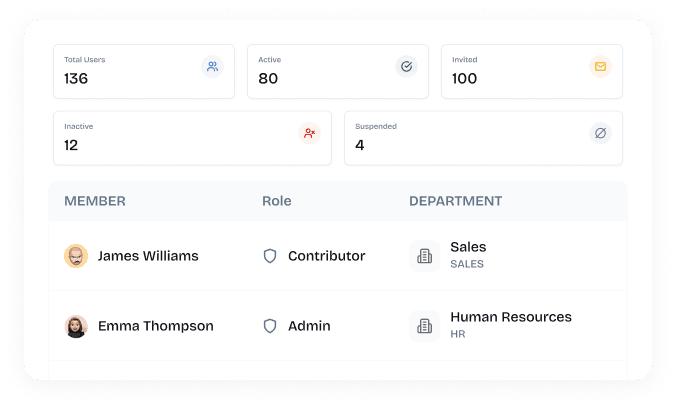This screenshot has width=676, height=408.
Task: Click the Active checkmark circle icon
Action: tap(407, 66)
